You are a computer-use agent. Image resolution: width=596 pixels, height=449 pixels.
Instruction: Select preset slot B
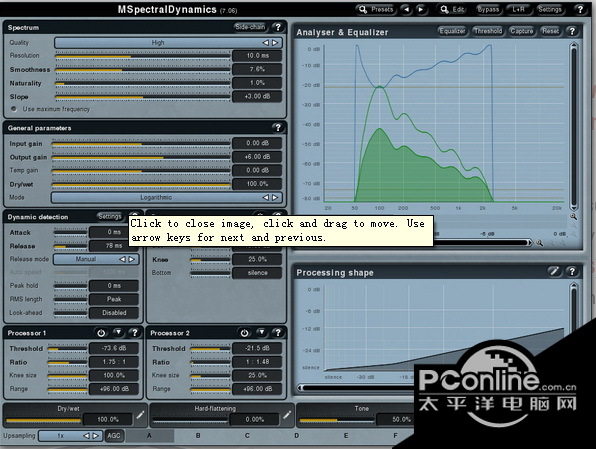[x=198, y=436]
